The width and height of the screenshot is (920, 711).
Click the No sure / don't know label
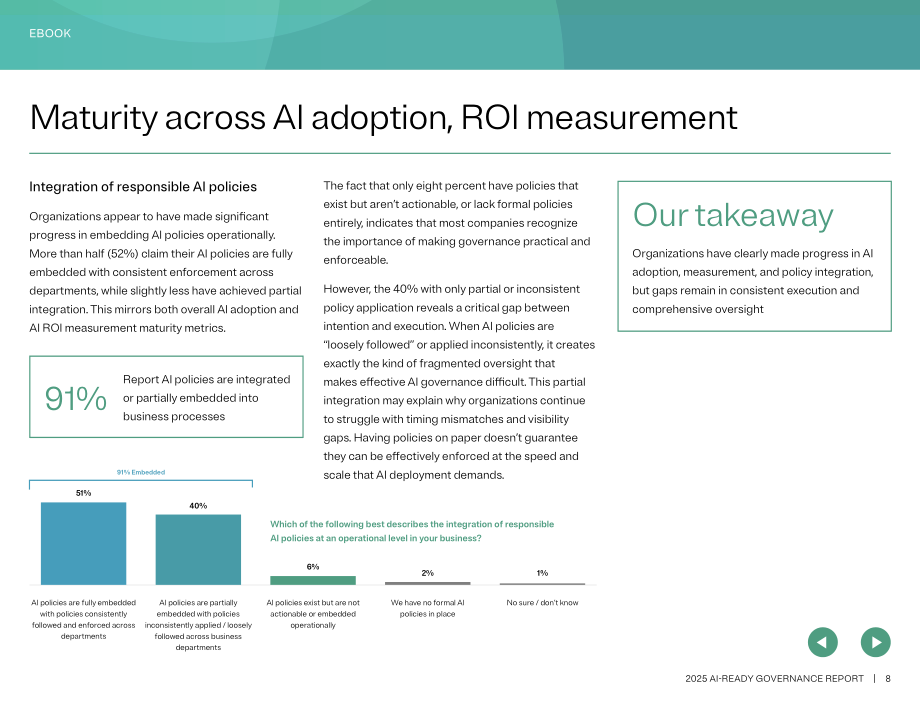542,602
